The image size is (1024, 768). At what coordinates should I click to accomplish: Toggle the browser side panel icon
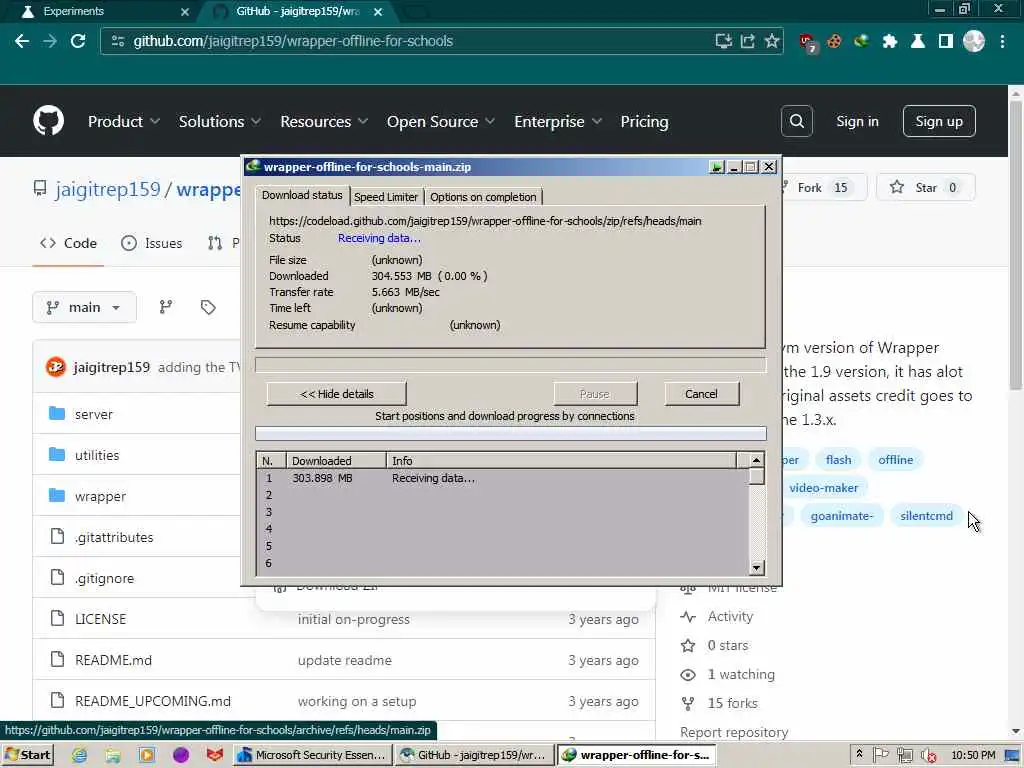[946, 41]
